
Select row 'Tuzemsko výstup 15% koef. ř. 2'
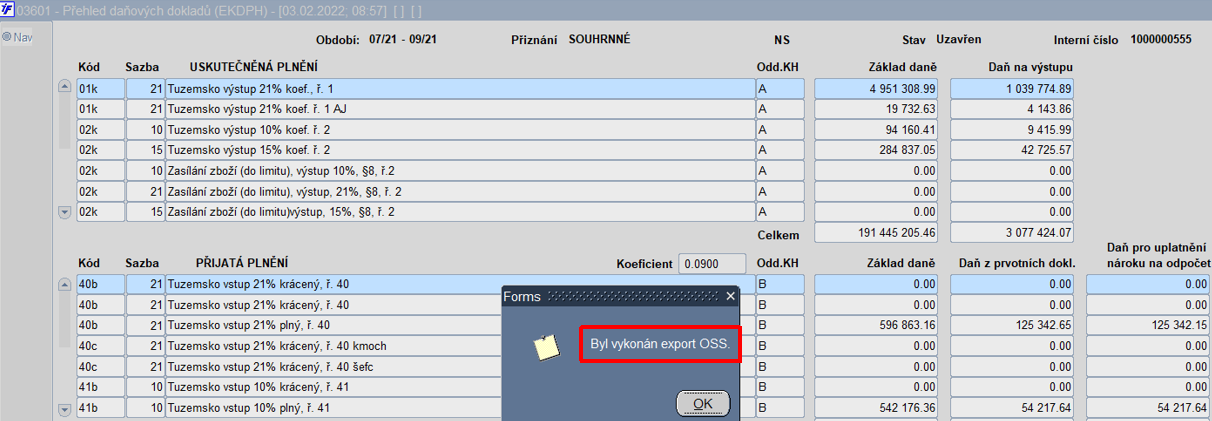pyautogui.click(x=460, y=150)
